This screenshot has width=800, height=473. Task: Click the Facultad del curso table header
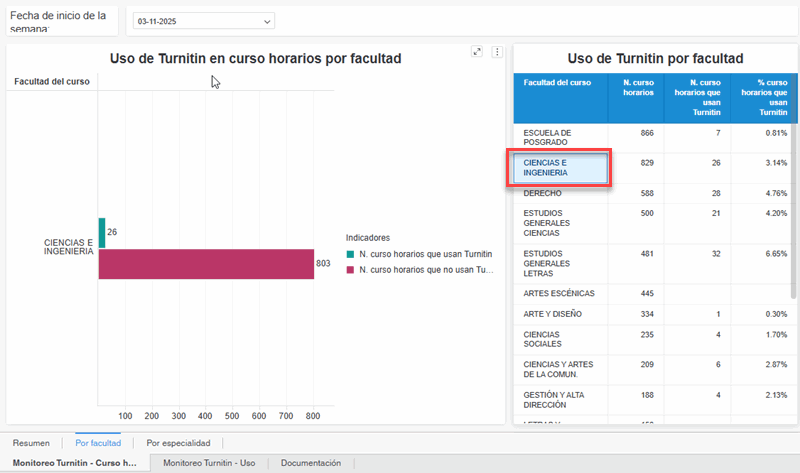(557, 82)
